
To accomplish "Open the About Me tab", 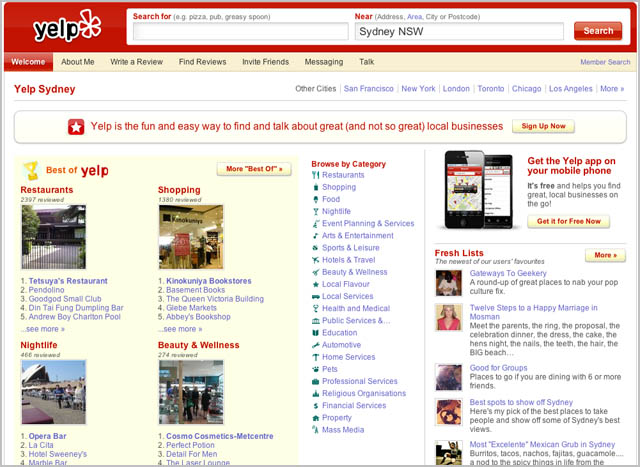I will point(78,62).
